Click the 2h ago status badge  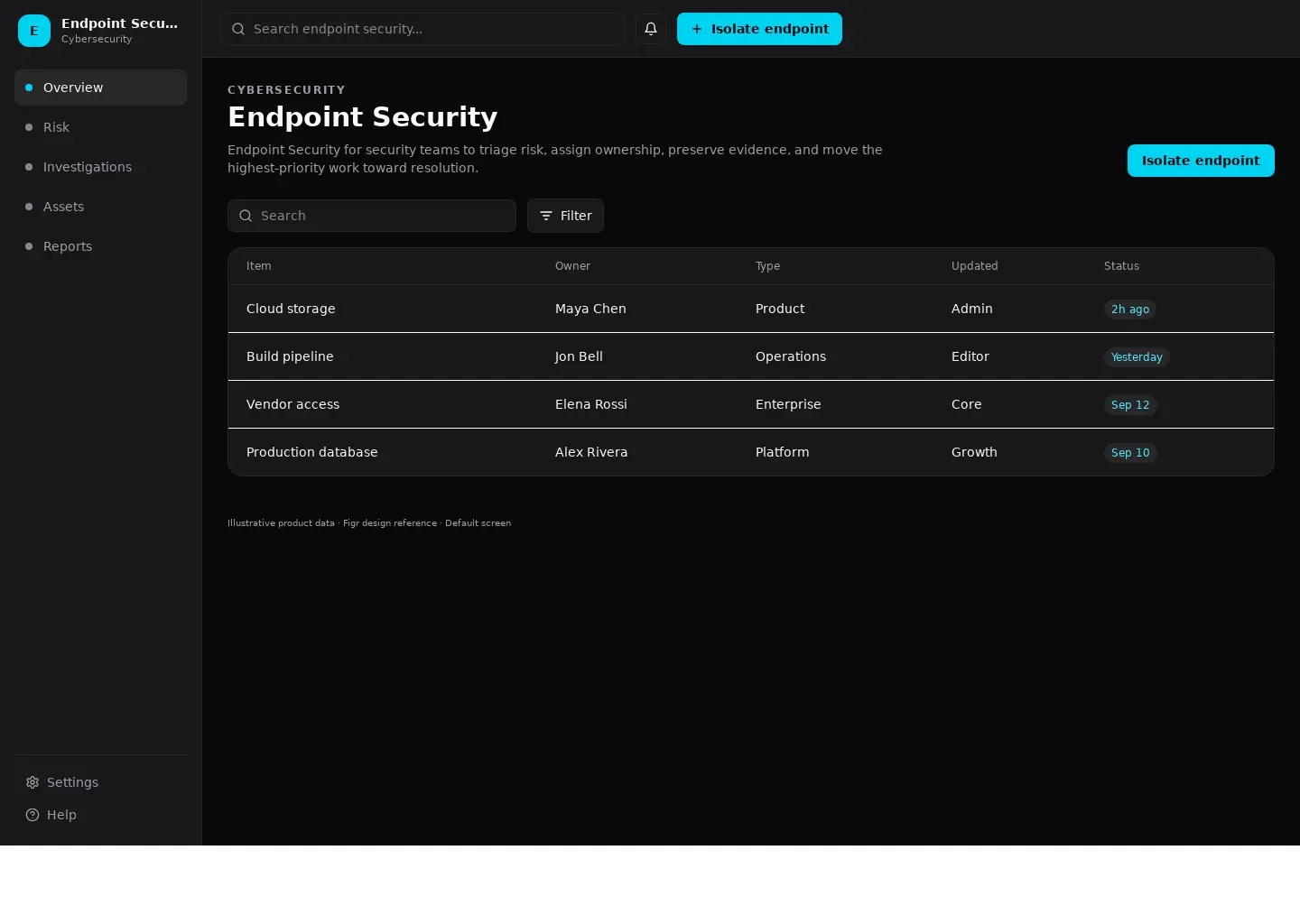[1130, 309]
